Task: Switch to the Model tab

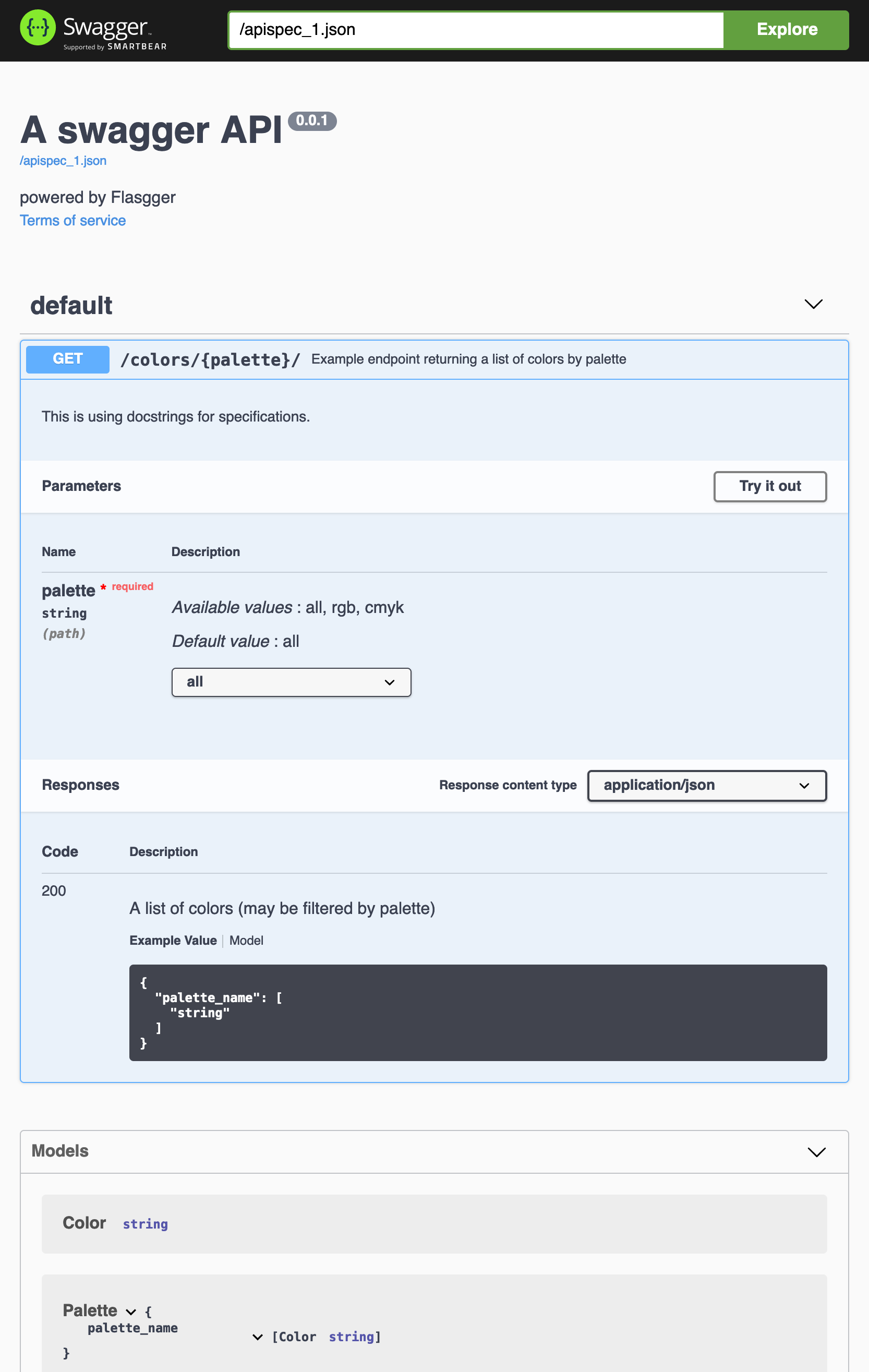Action: coord(246,940)
